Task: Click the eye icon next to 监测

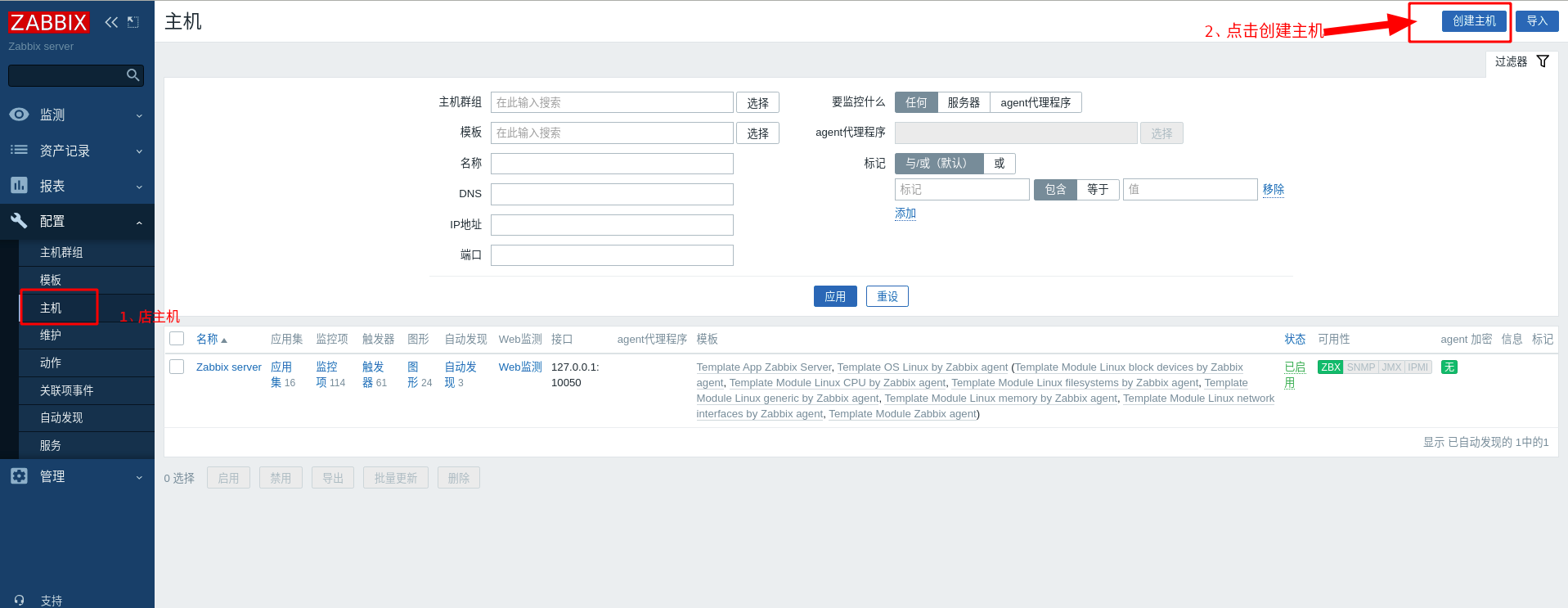Action: (19, 115)
